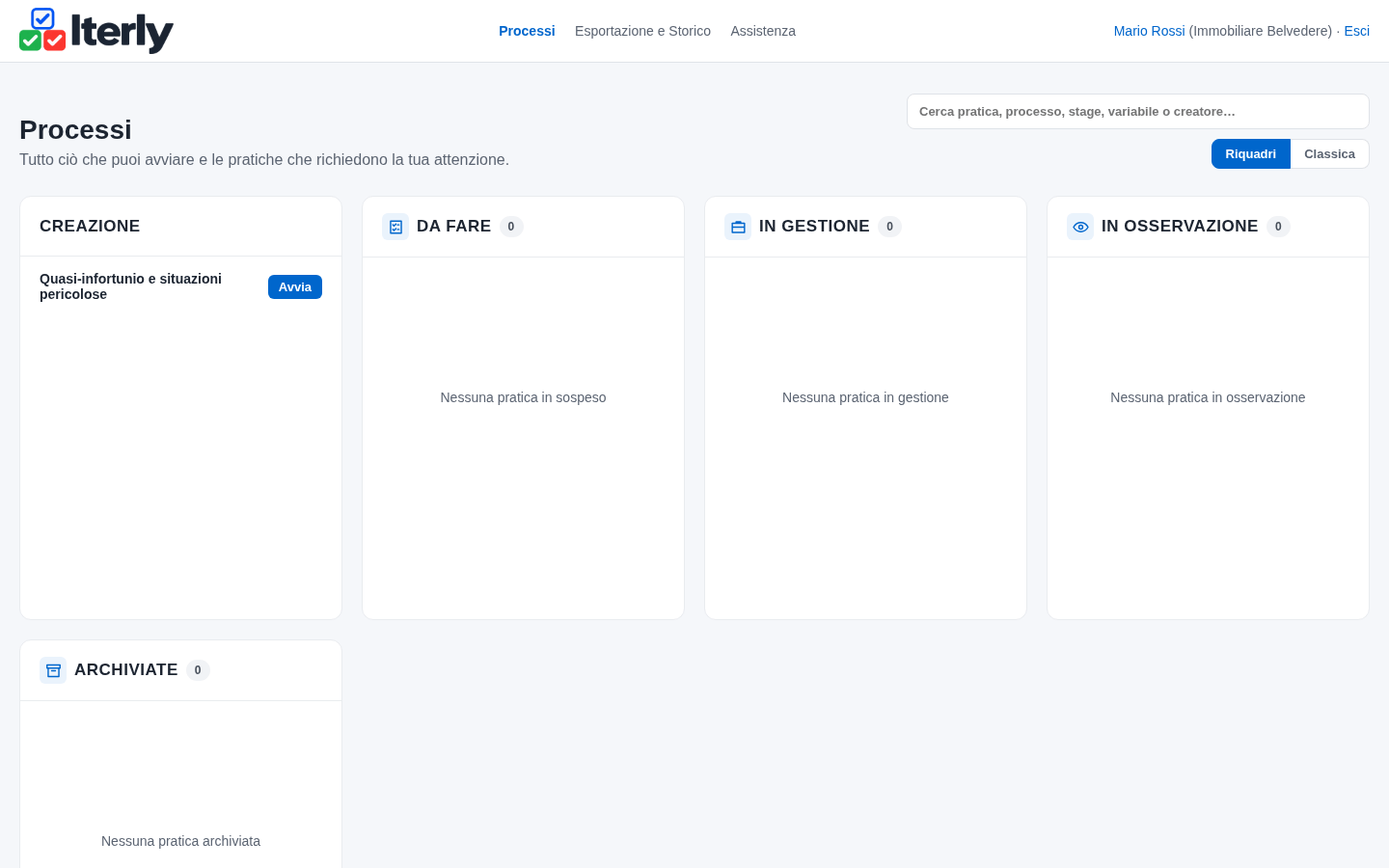
Task: Open the Assistenza page
Action: tap(763, 31)
